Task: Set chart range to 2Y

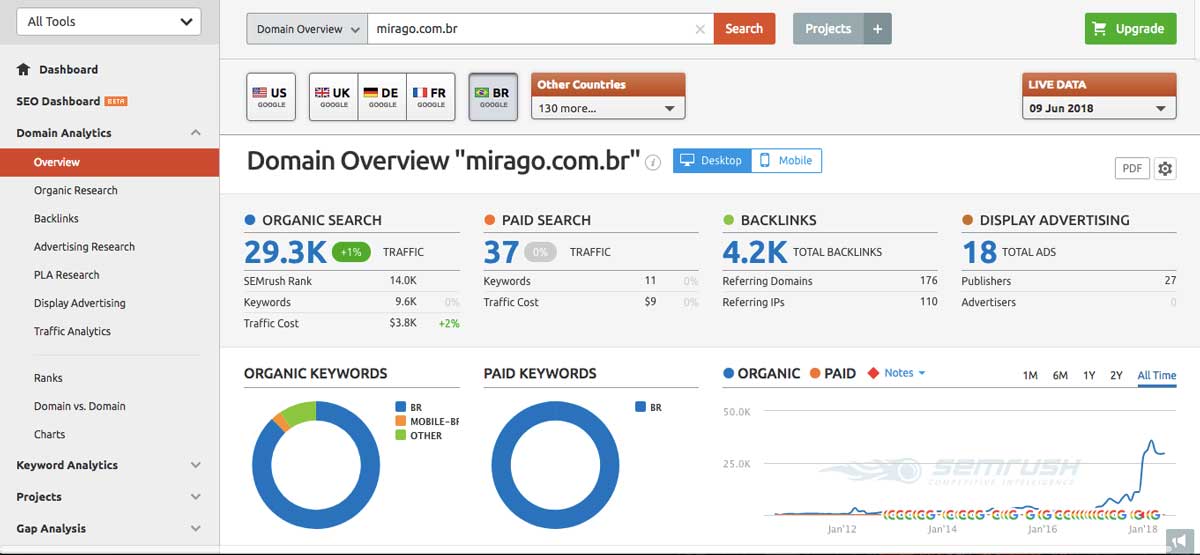Action: pos(1116,375)
